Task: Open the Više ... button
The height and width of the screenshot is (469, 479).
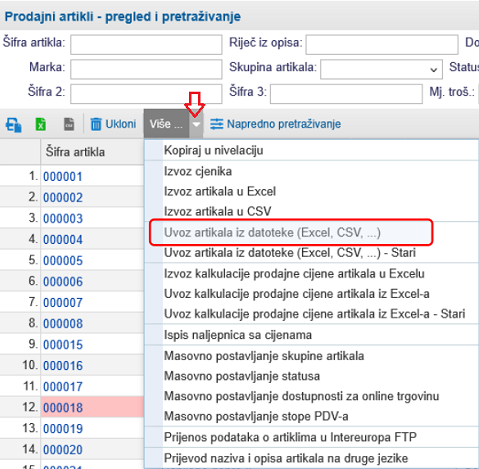Action: (x=167, y=124)
